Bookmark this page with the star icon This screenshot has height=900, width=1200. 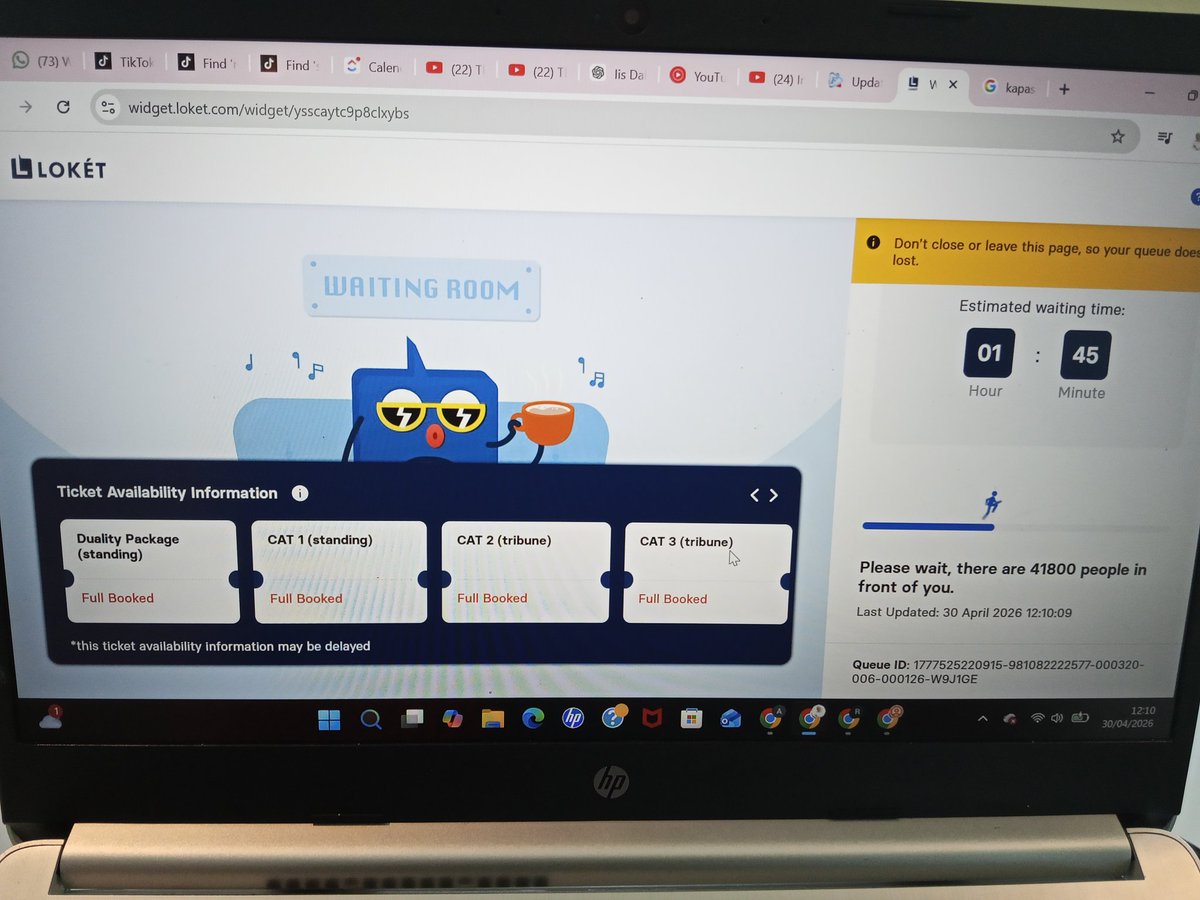(1118, 136)
